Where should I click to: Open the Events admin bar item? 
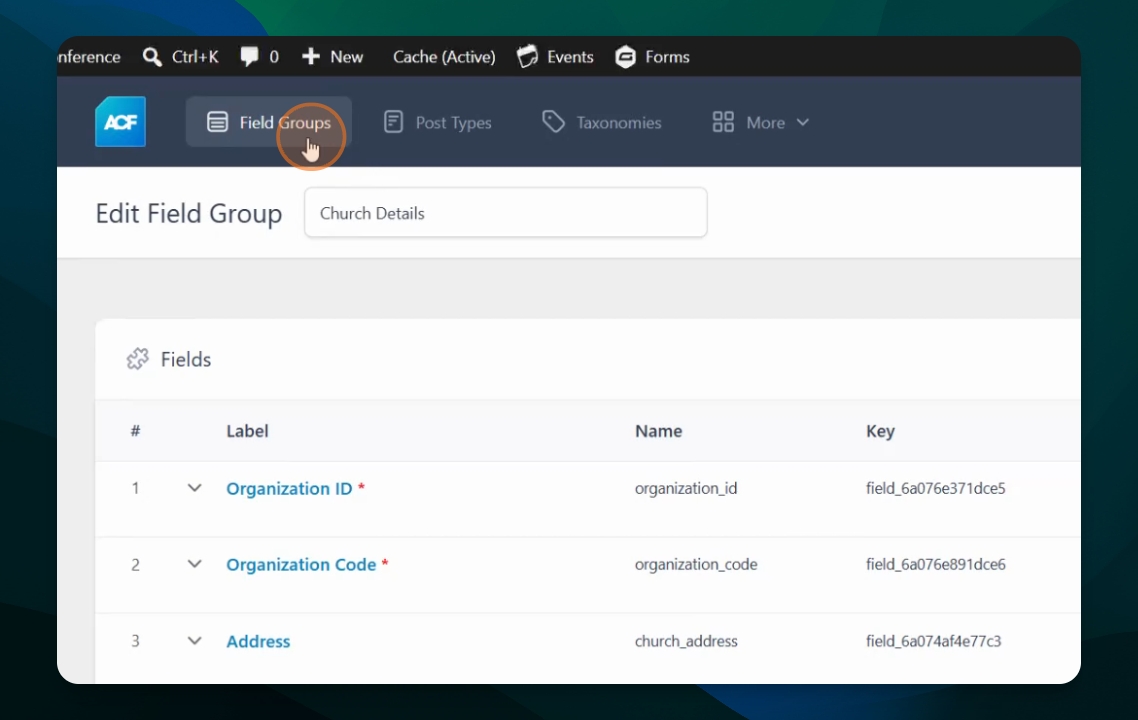click(x=556, y=57)
